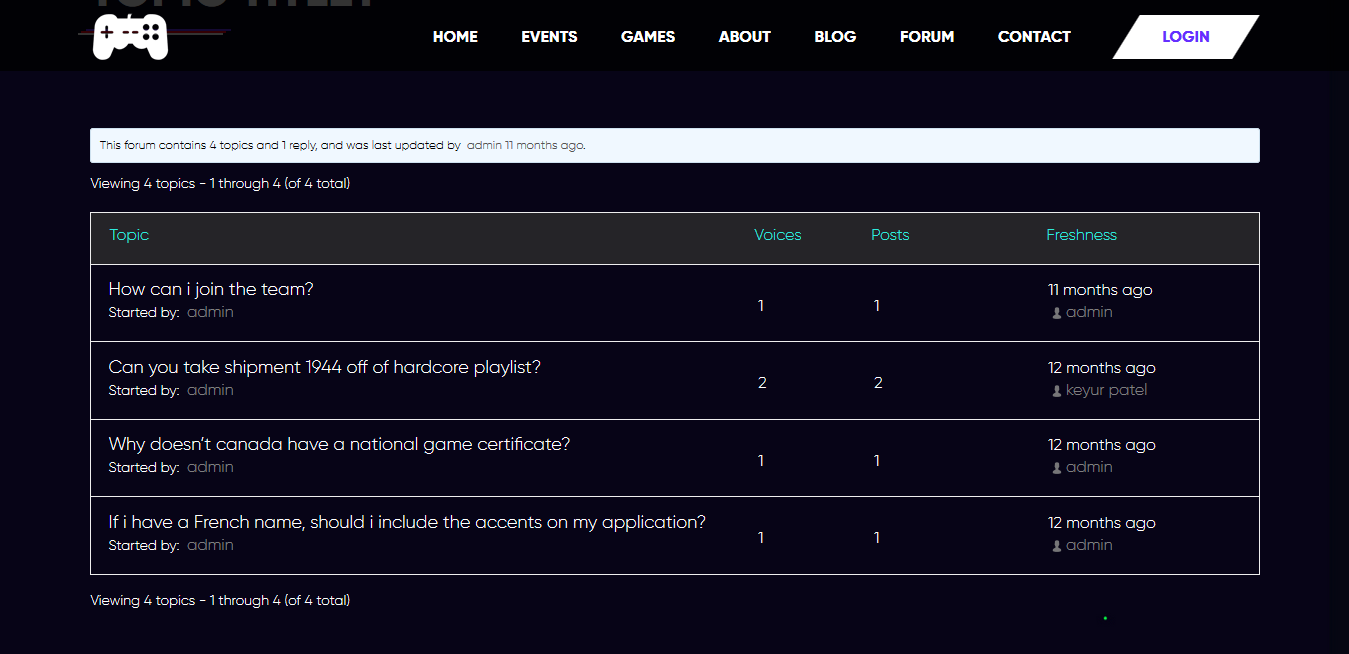Click the avatar icon in the French name topic freshness cell
The image size is (1349, 654).
tap(1056, 546)
